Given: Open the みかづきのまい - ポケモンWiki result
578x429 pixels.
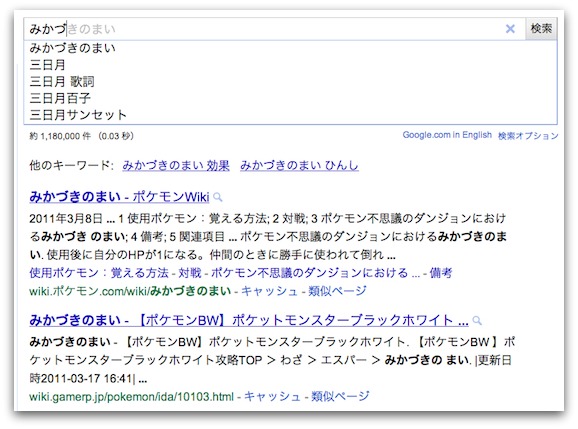Looking at the screenshot, I should pyautogui.click(x=119, y=197).
